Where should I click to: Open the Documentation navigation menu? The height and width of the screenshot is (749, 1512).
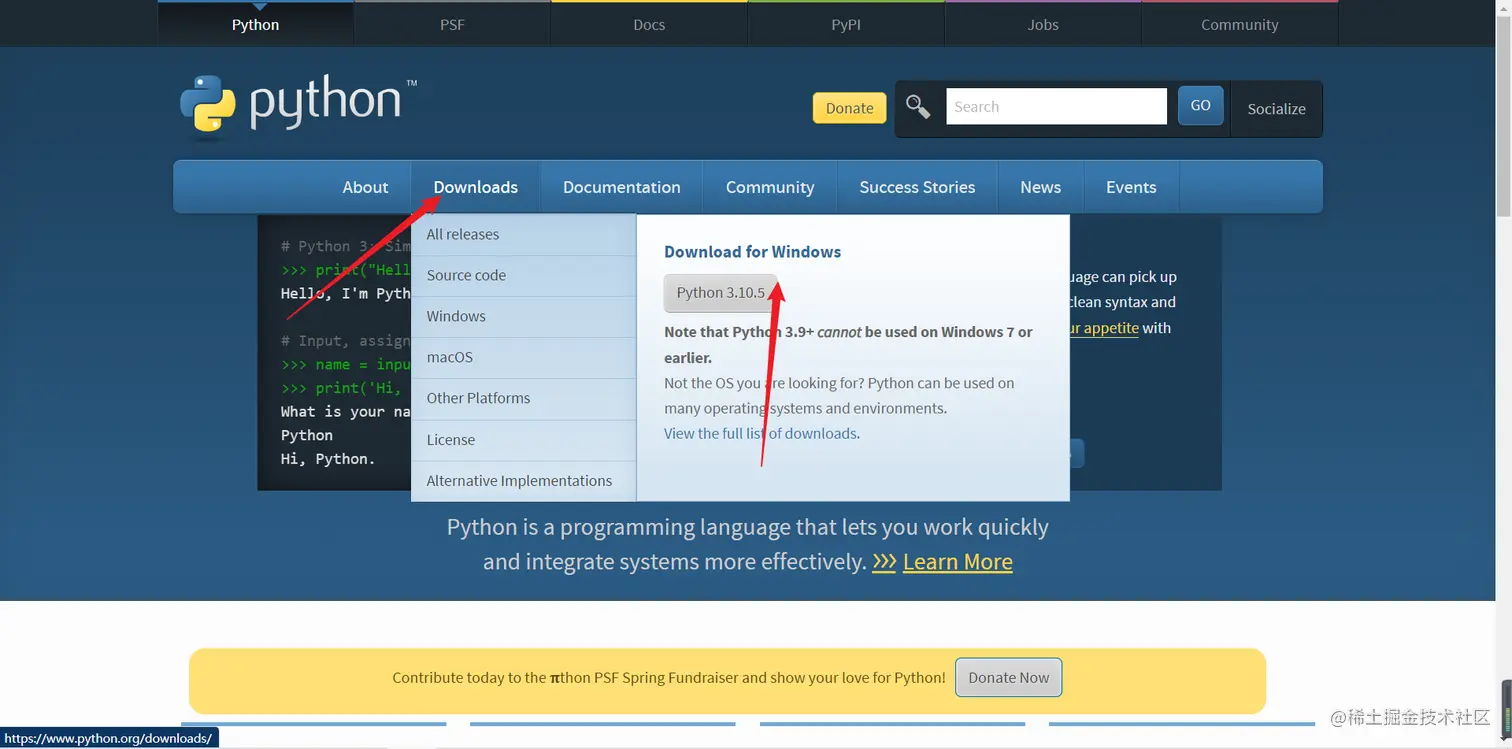(622, 187)
